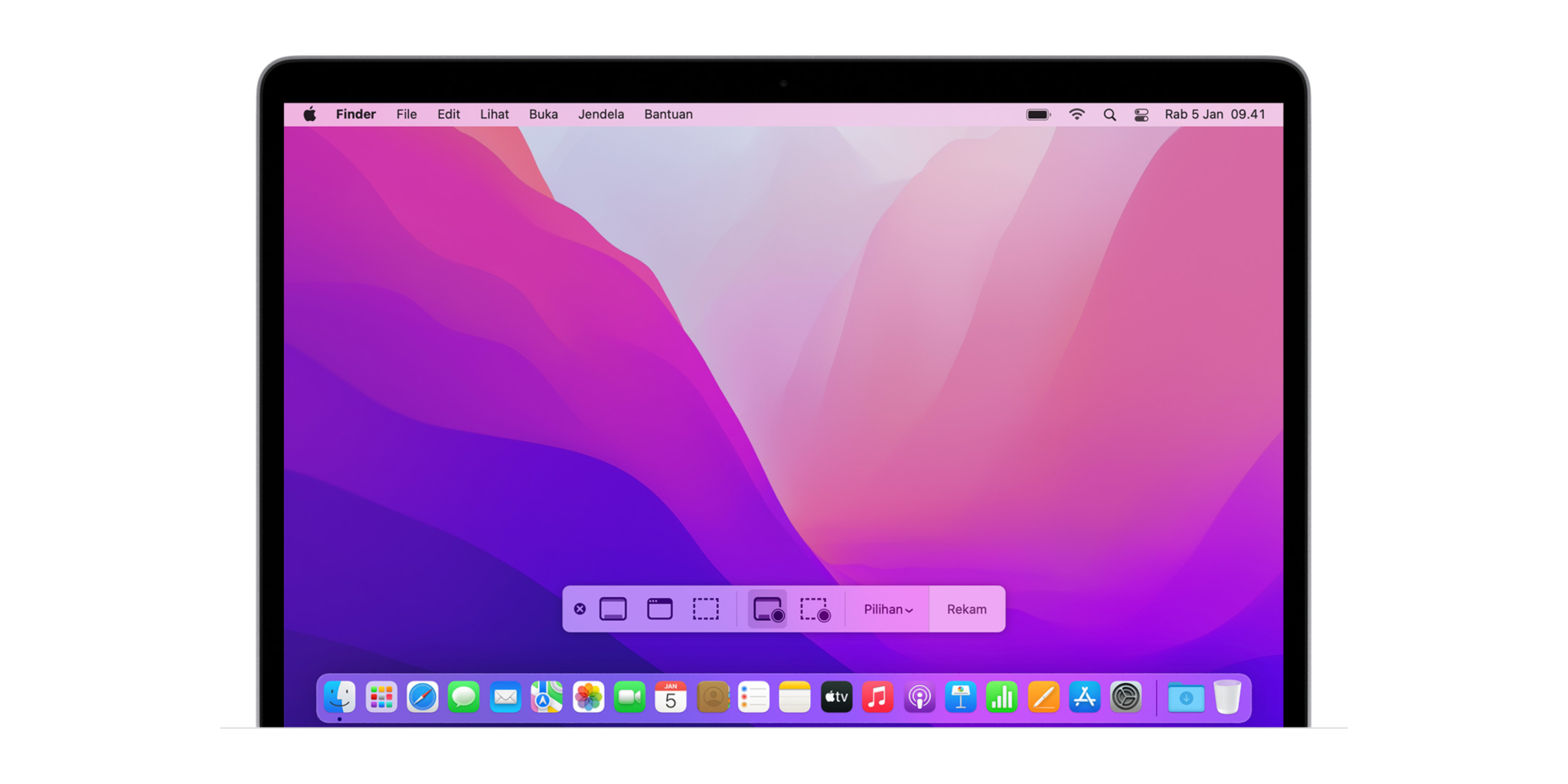This screenshot has height=784, width=1568.
Task: Open the Jendela menu
Action: tap(600, 113)
